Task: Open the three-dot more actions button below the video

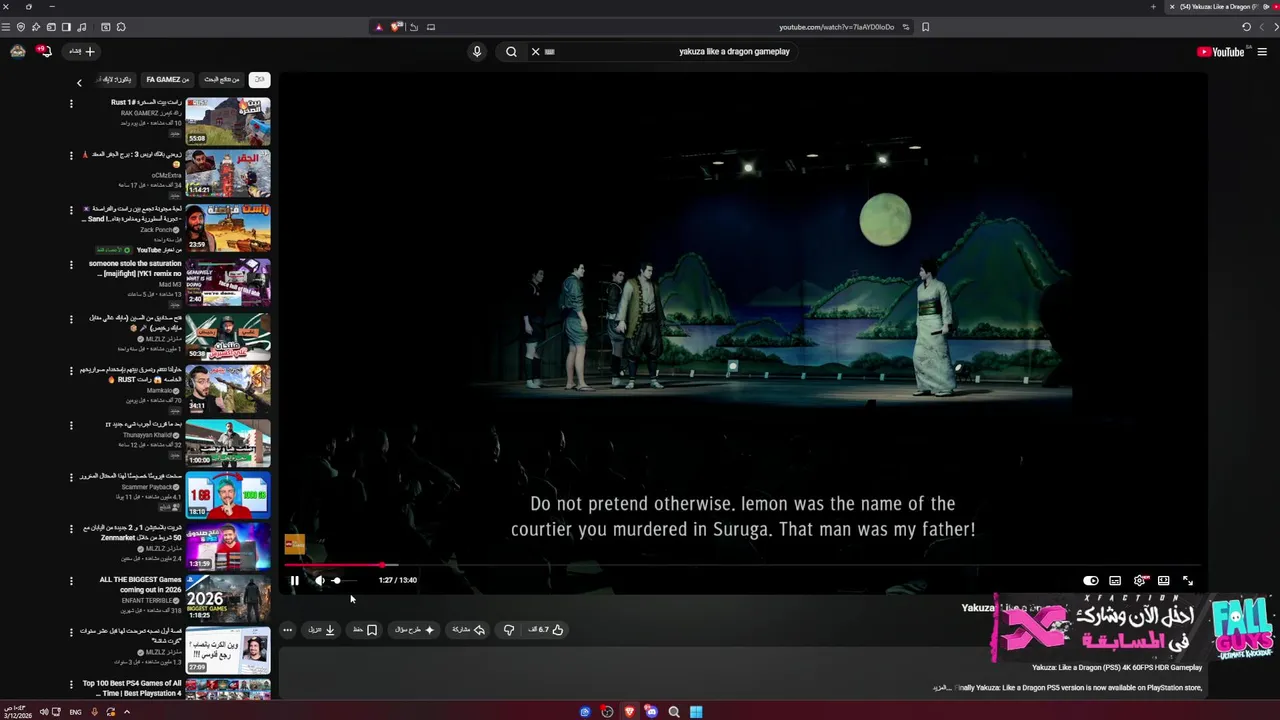Action: click(287, 630)
